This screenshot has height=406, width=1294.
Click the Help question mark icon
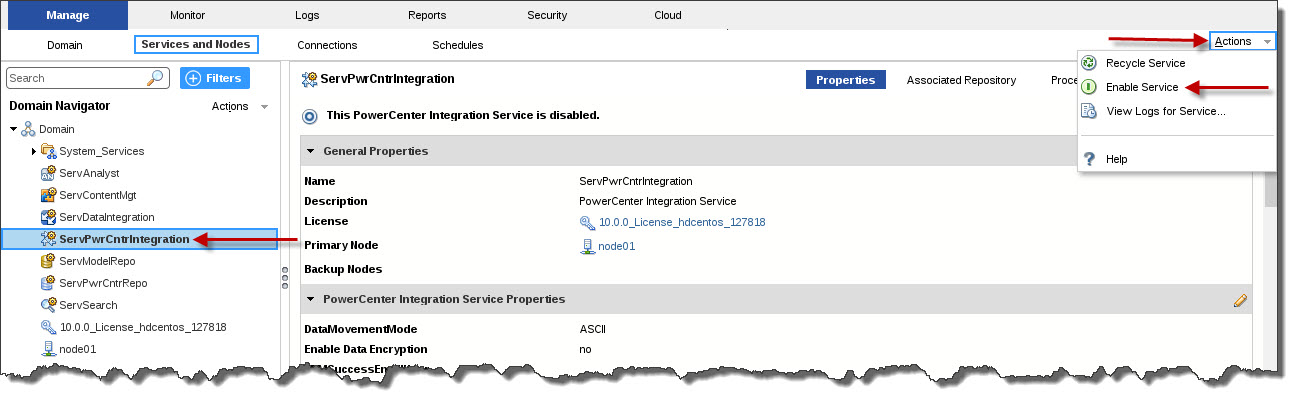1089,159
